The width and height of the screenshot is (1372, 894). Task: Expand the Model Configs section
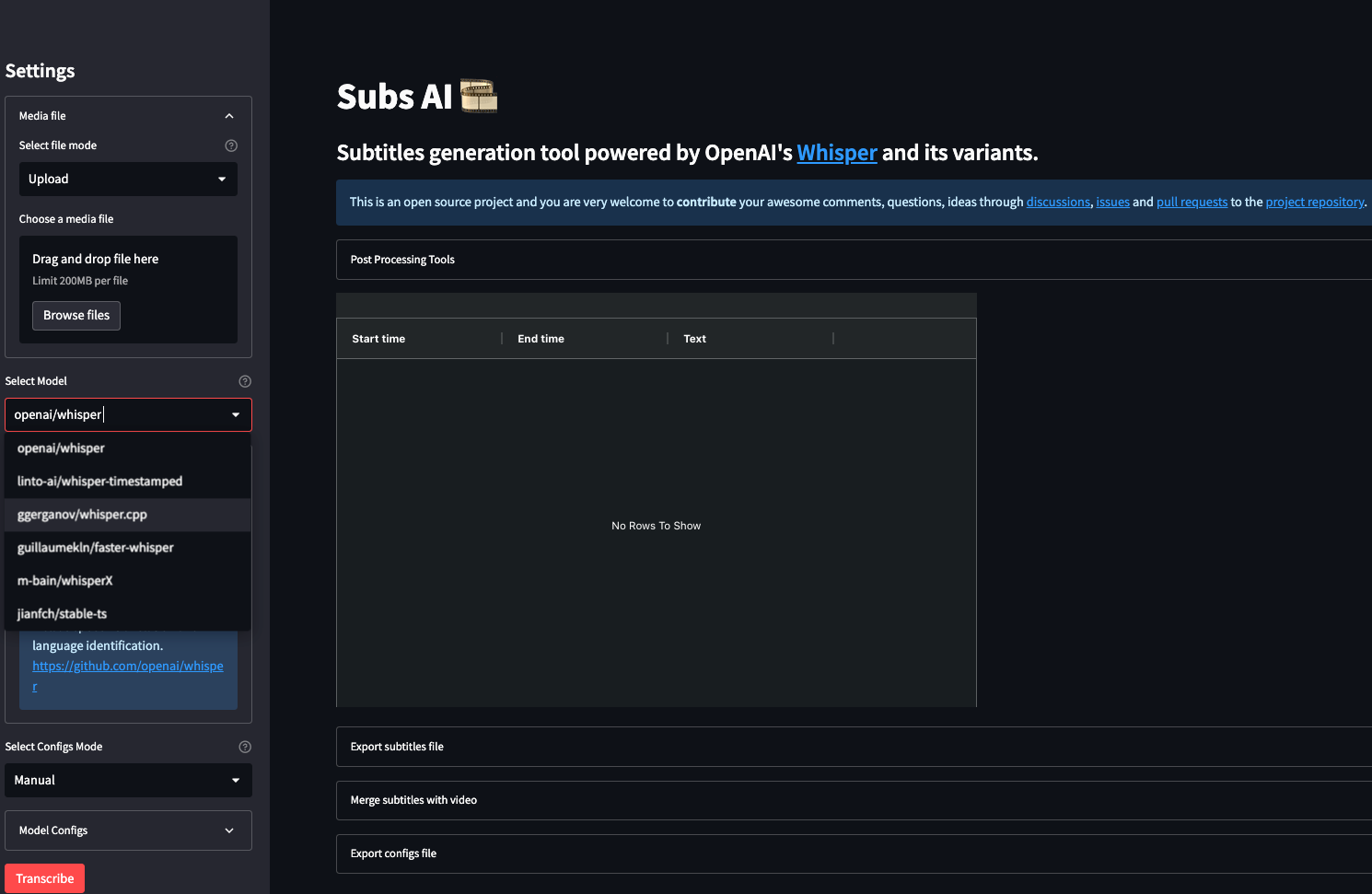[x=128, y=830]
